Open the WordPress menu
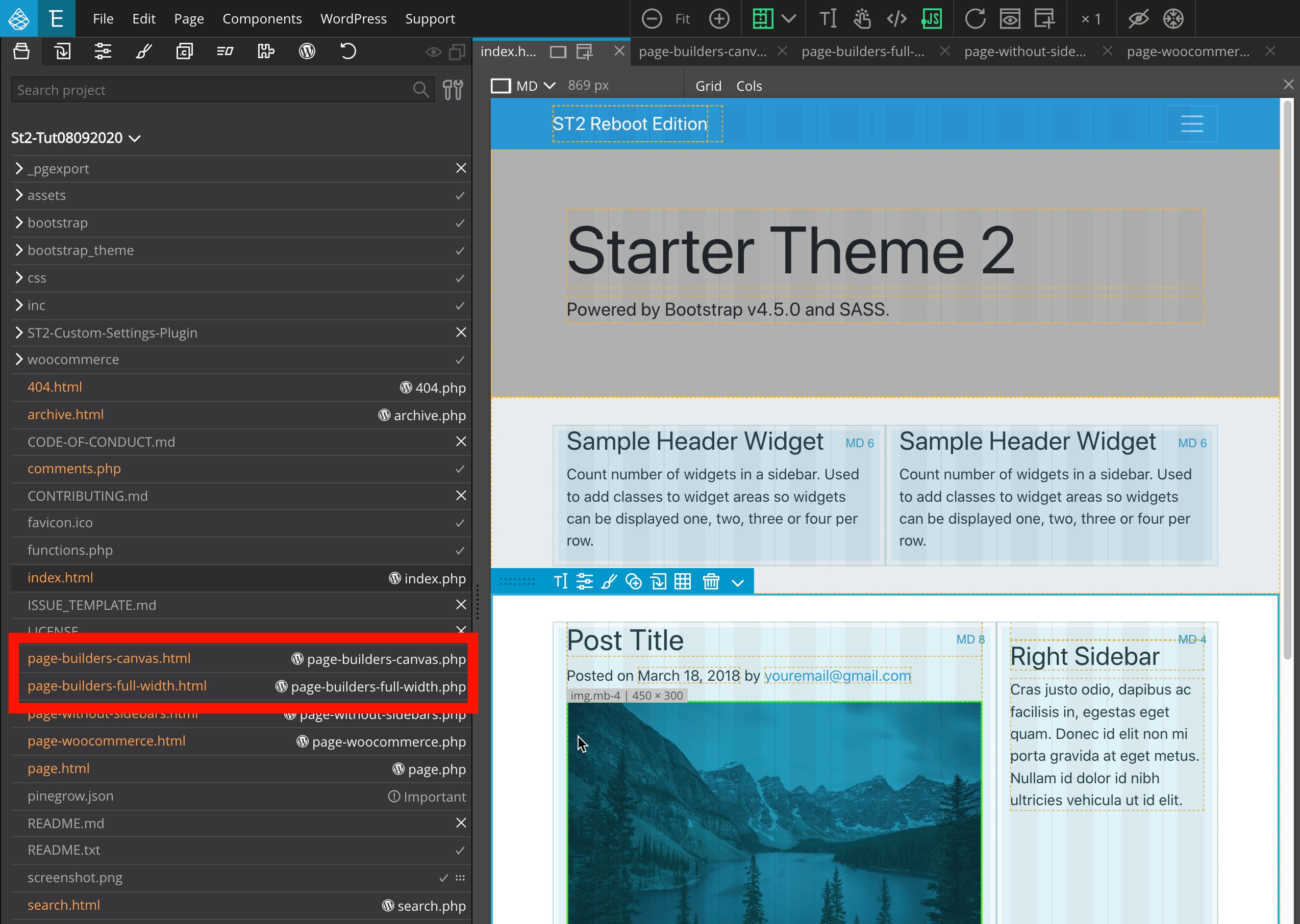The image size is (1300, 924). pyautogui.click(x=354, y=19)
